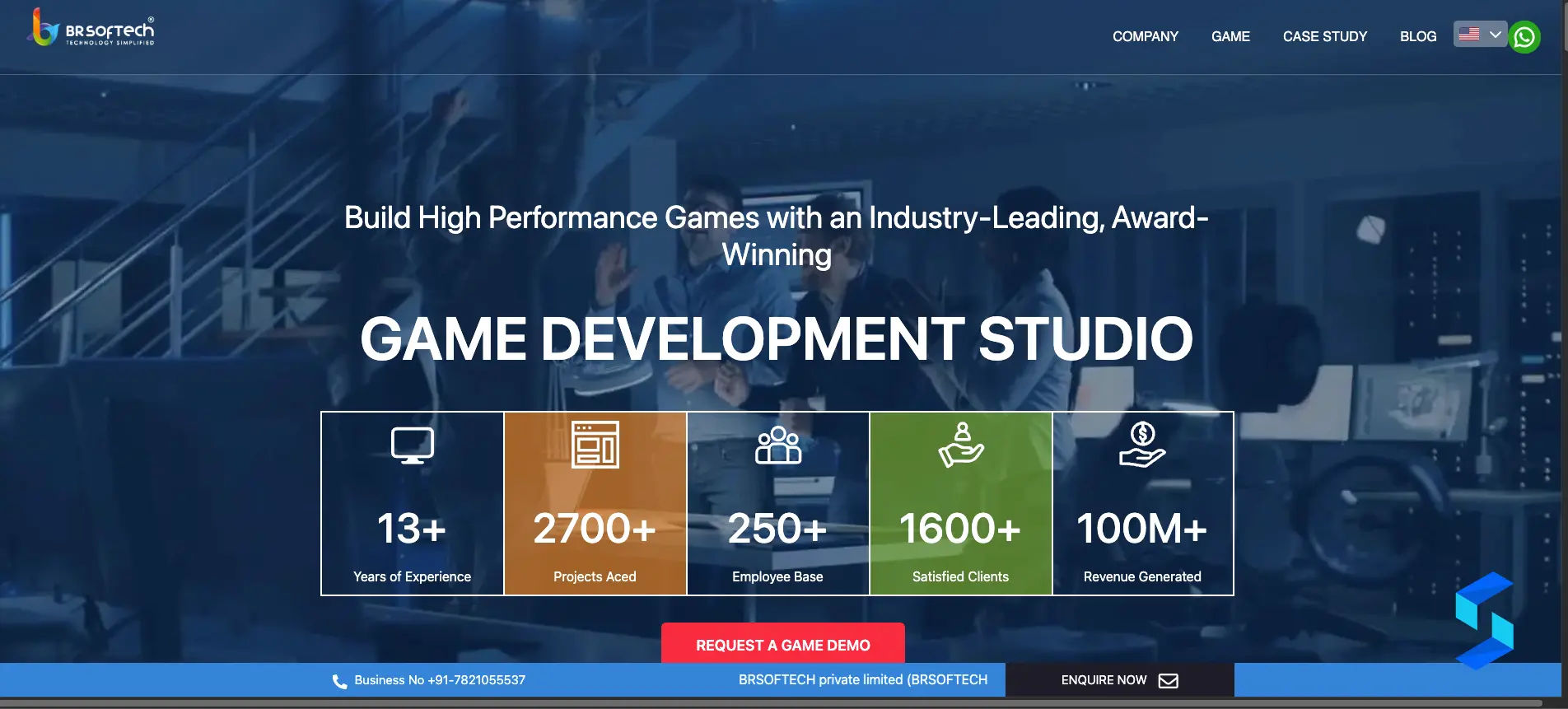This screenshot has width=1568, height=709.
Task: Call Business No +91-7821055537 link
Action: point(440,680)
